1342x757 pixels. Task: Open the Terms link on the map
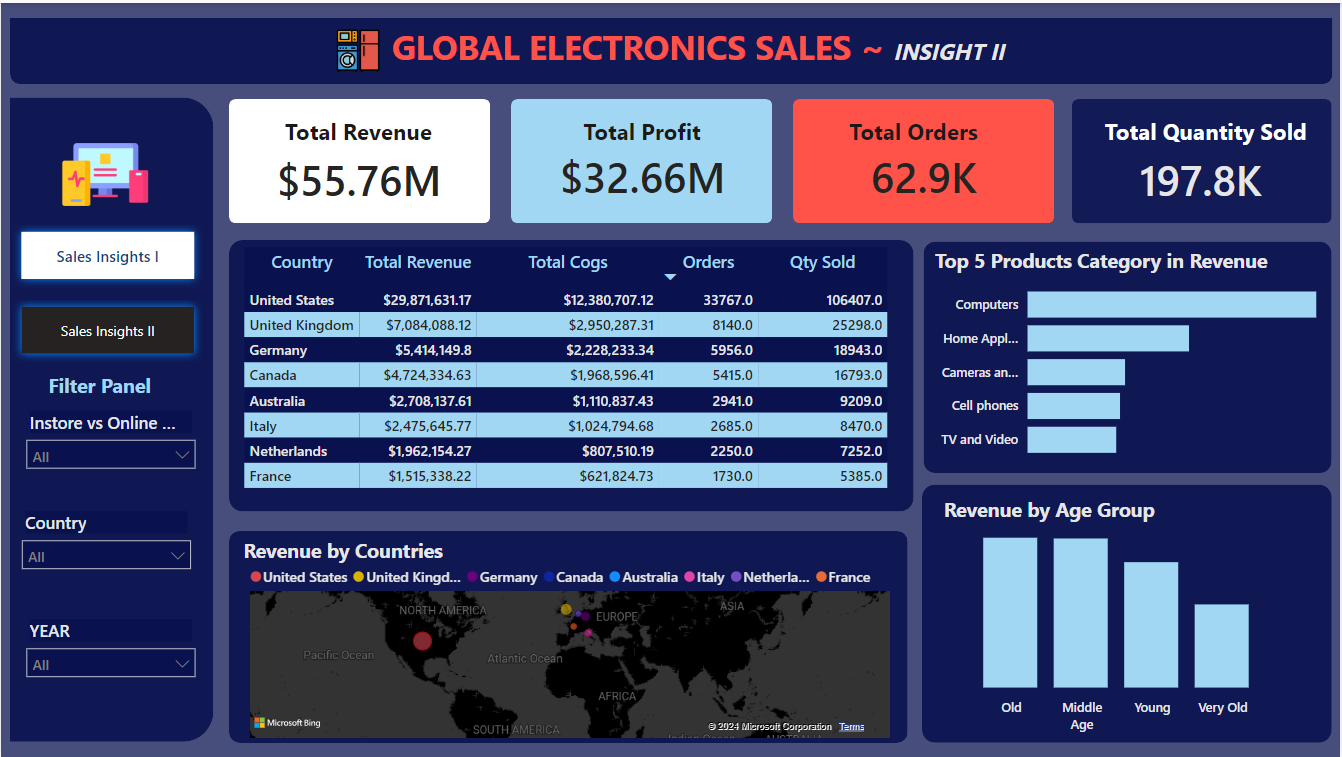pos(851,727)
